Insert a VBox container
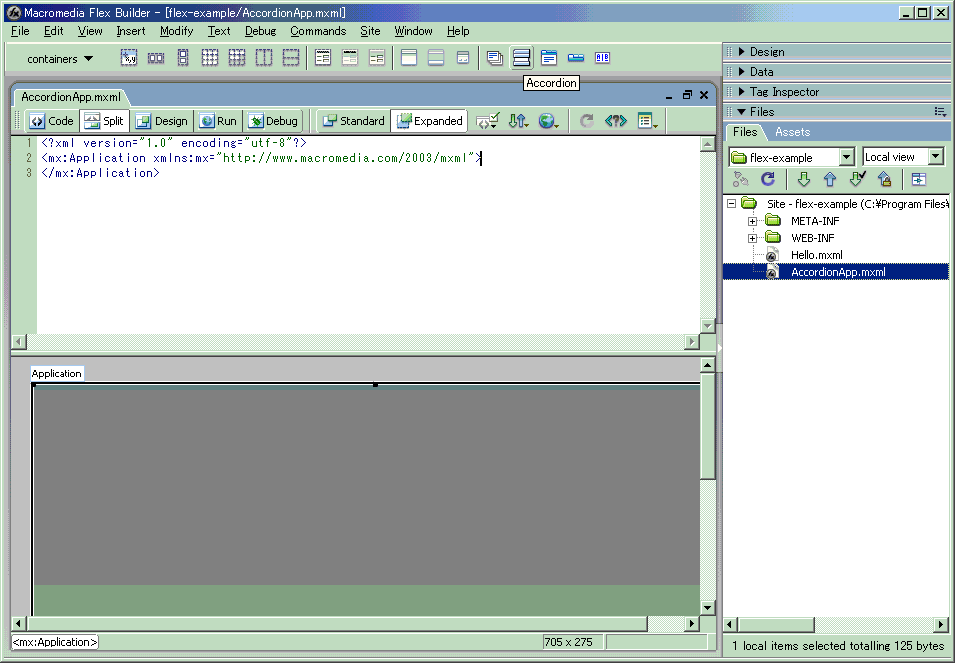This screenshot has height=663, width=955. click(183, 58)
